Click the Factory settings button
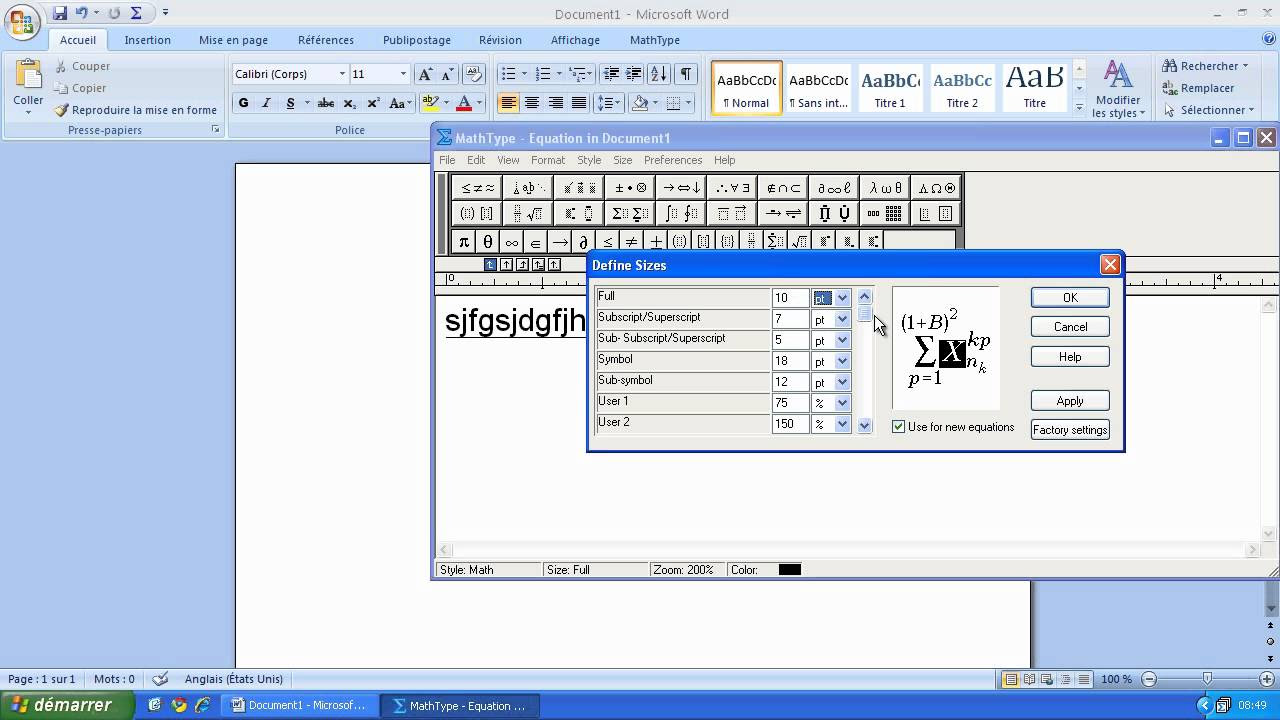Screen dimensions: 1280x720 (1070, 429)
